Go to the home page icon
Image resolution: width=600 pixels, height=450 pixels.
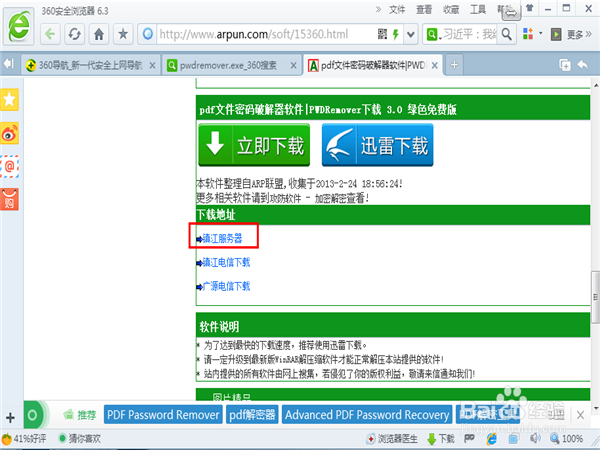pos(99,34)
